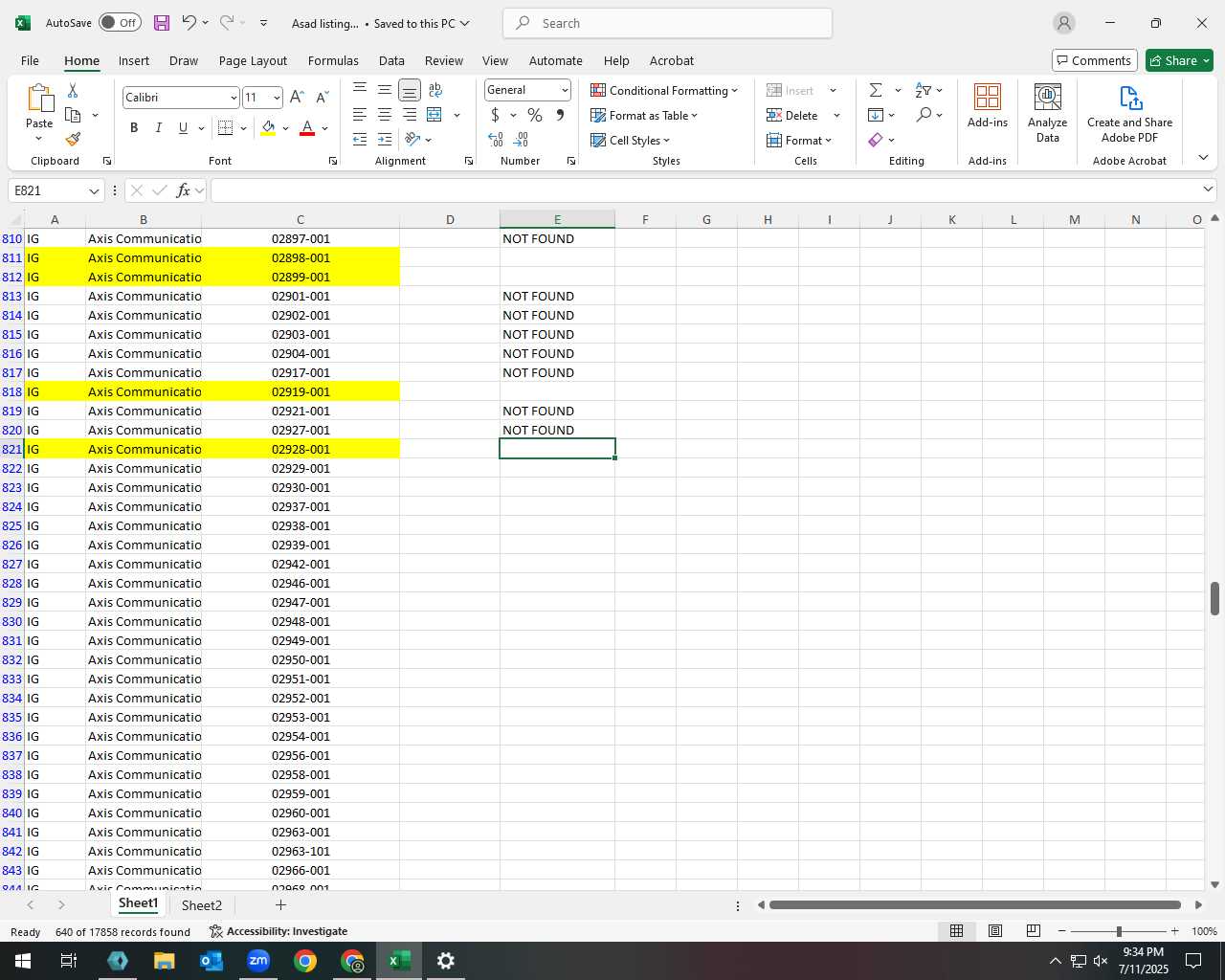Create and Share Adobe PDF
Screen dimensions: 1225x980
click(x=1129, y=113)
